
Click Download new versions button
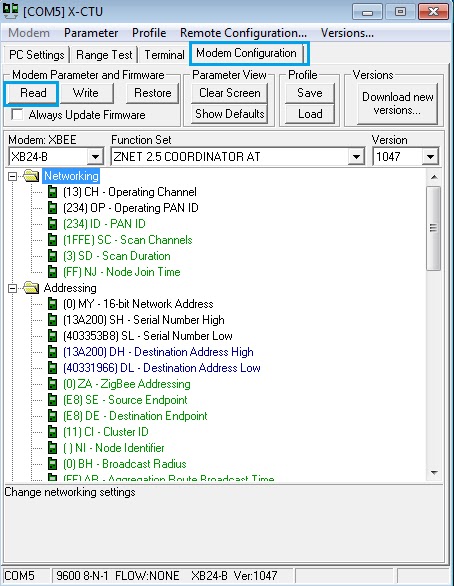[x=398, y=104]
